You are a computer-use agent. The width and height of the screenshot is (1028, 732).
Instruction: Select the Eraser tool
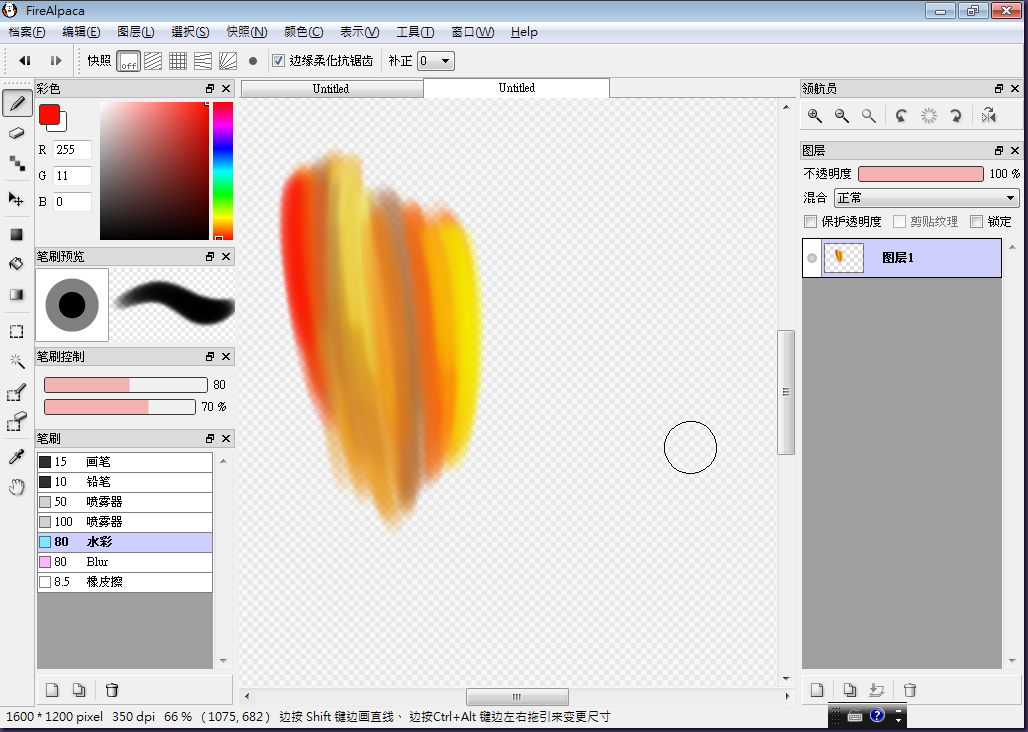pos(17,132)
